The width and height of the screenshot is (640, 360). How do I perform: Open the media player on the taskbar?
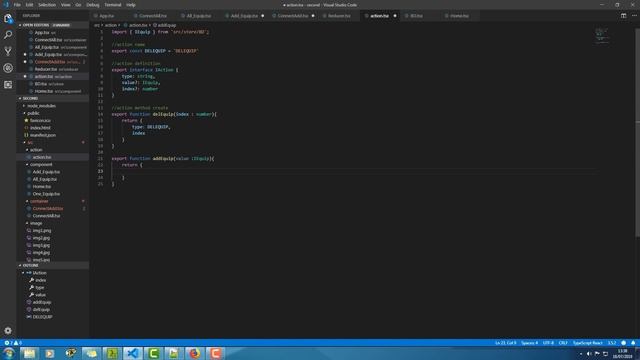(x=50, y=353)
